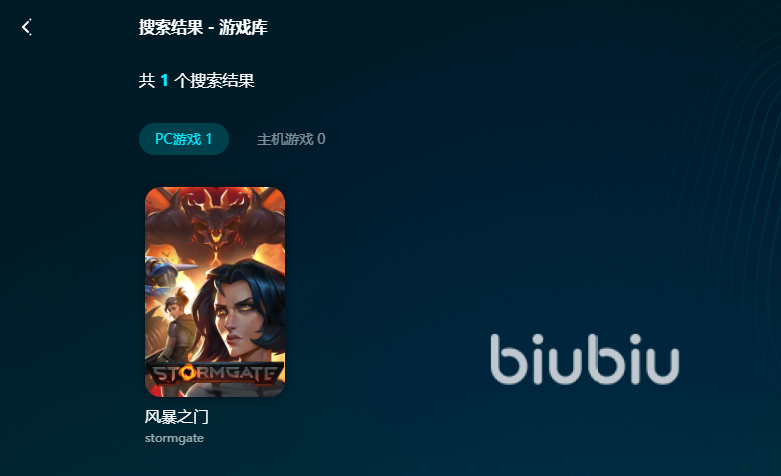Click the 1 count in PC游戏 pill

(209, 139)
